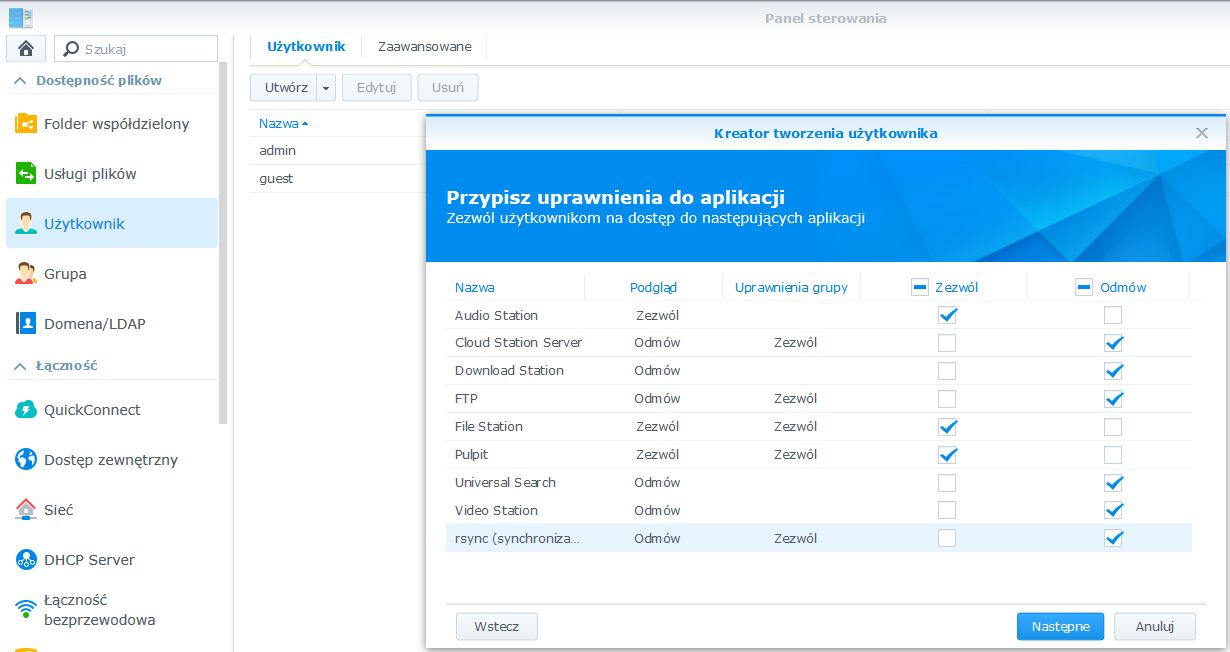The height and width of the screenshot is (652, 1230).
Task: Click the search magnifier icon
Action: click(71, 48)
